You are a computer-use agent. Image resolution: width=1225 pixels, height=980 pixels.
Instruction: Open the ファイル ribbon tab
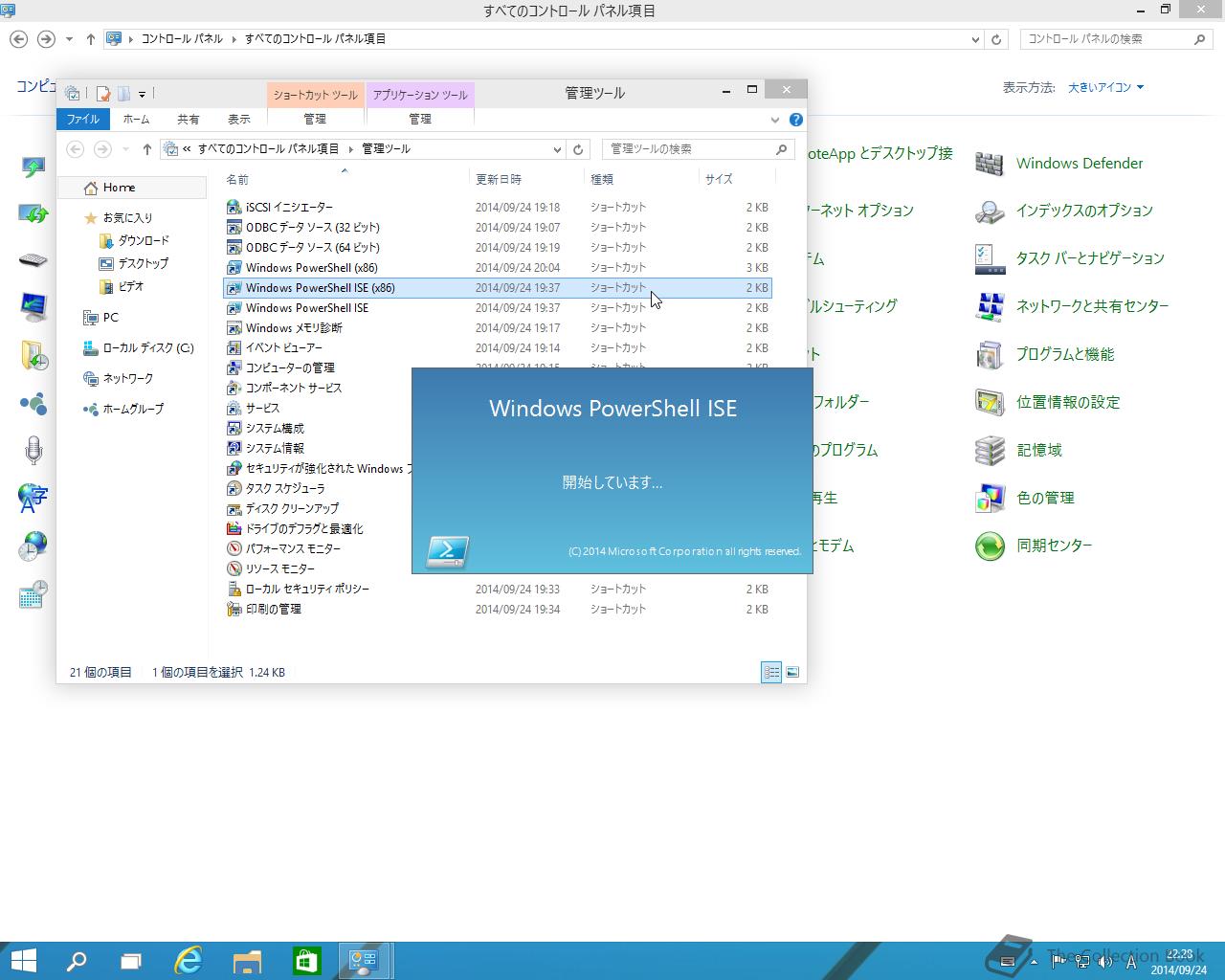pos(83,119)
